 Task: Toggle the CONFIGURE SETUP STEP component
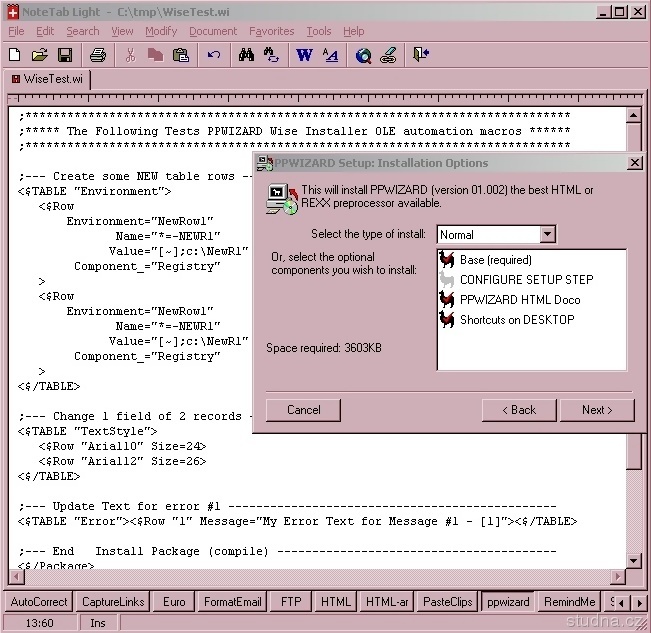tap(526, 280)
